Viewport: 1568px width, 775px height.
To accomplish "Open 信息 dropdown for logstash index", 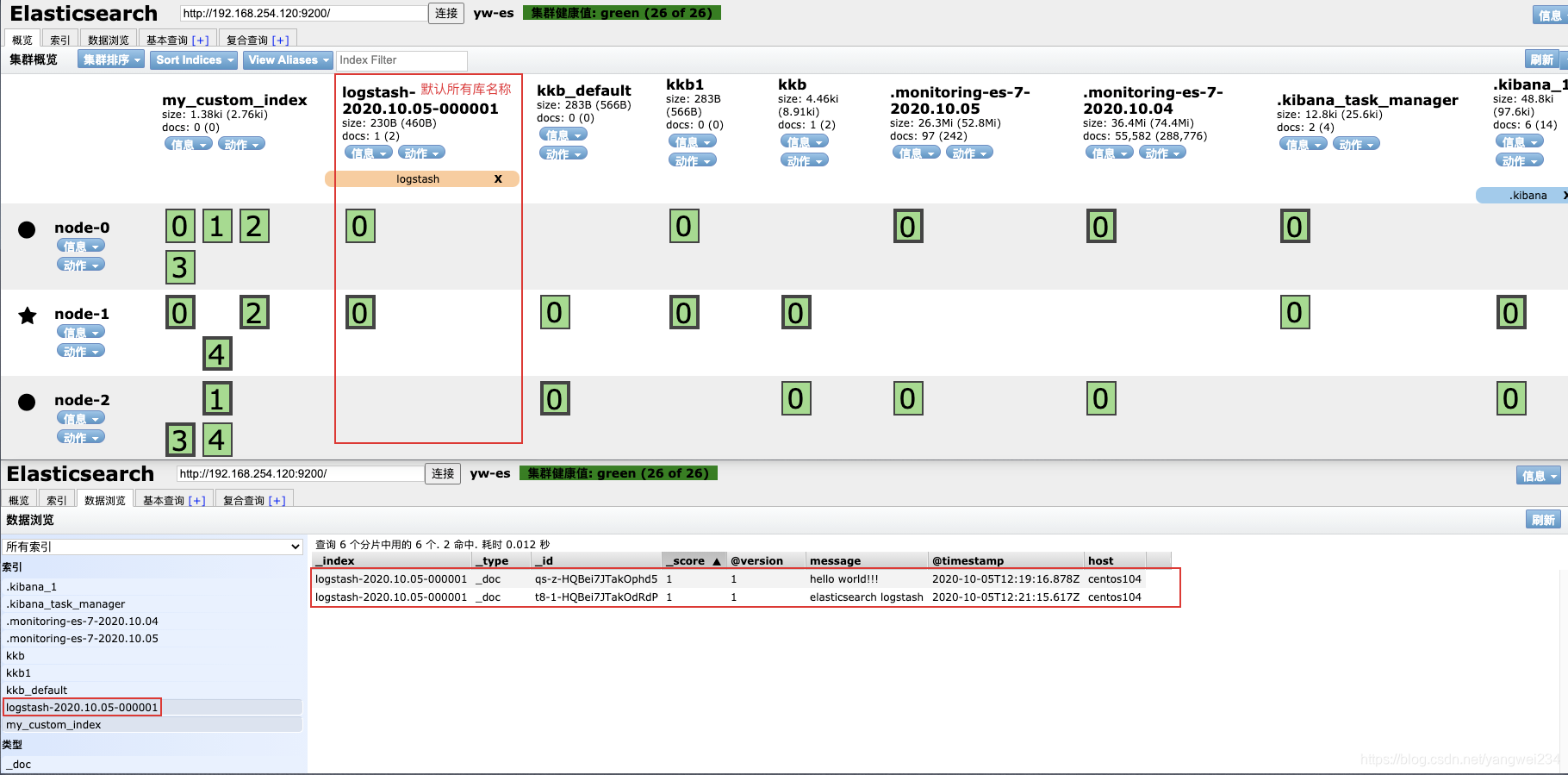I will [x=369, y=153].
